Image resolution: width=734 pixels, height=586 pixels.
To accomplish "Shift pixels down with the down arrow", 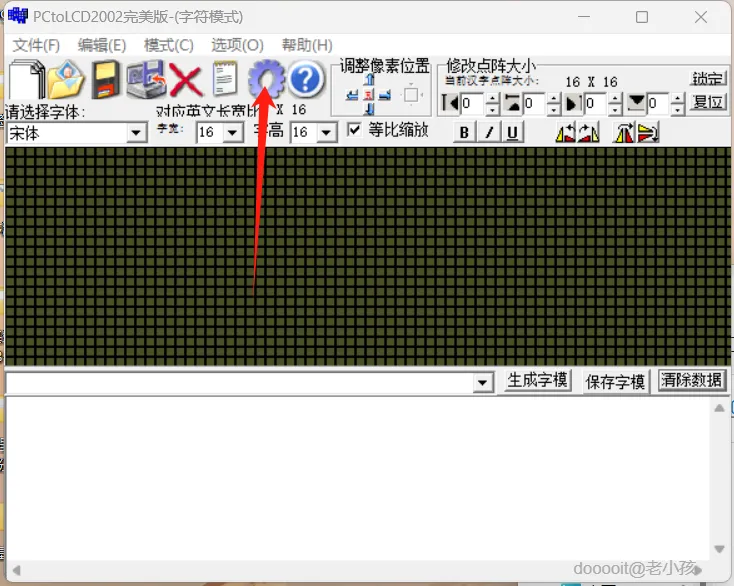I will 369,110.
